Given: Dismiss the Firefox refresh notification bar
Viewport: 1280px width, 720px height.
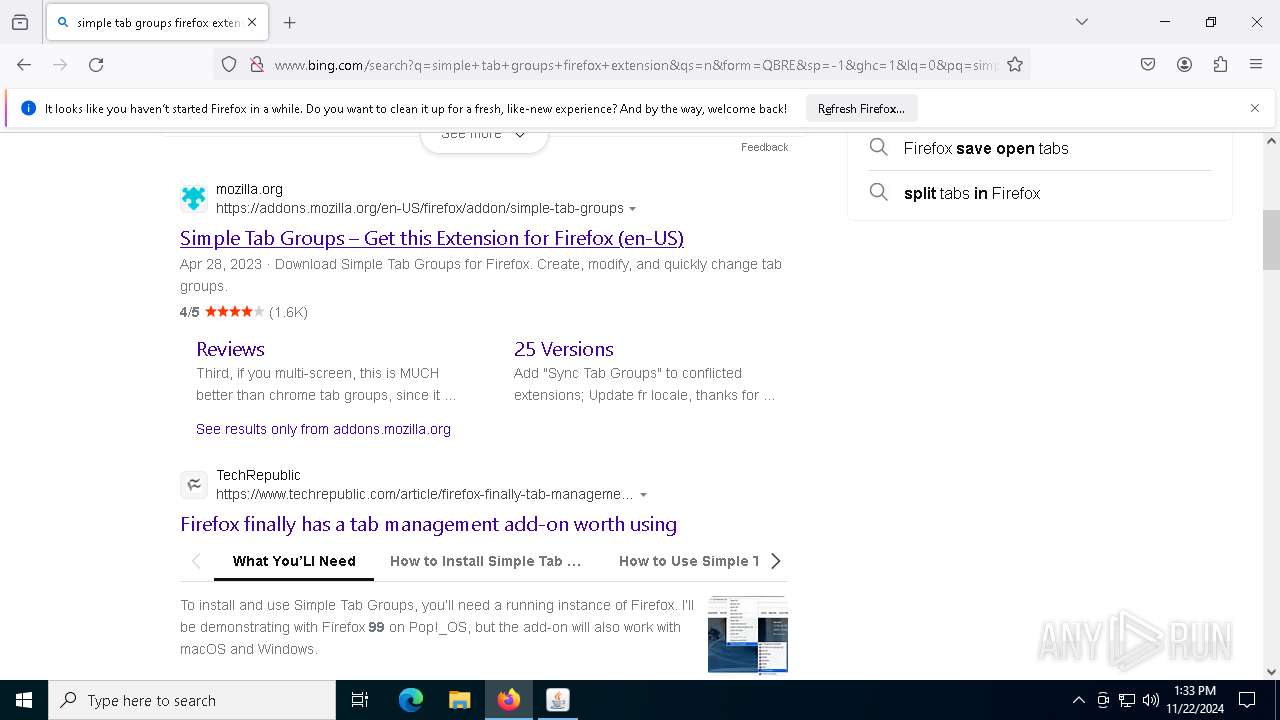Looking at the screenshot, I should point(1255,108).
